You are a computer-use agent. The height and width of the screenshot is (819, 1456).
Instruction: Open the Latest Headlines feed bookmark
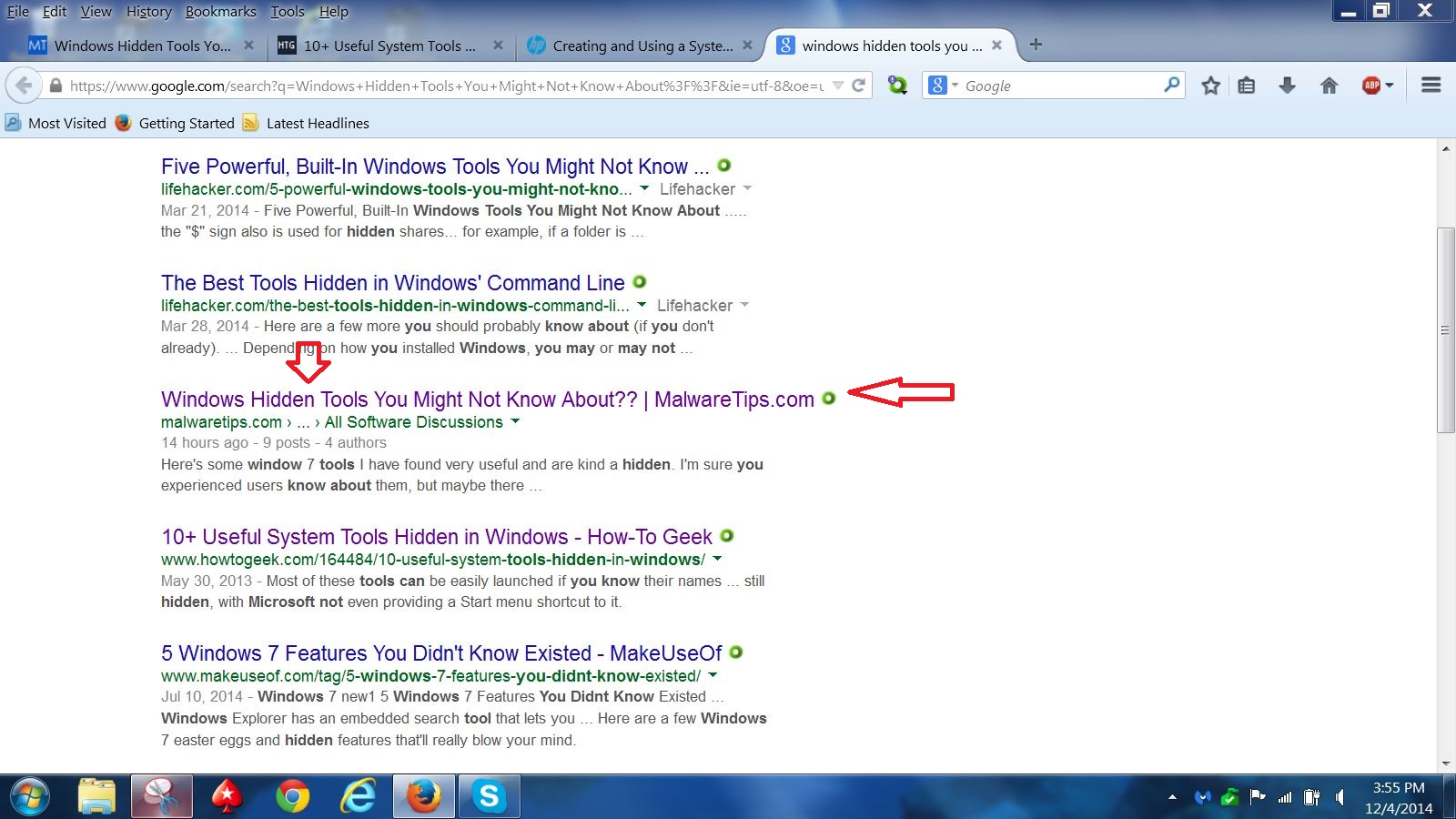coord(307,123)
